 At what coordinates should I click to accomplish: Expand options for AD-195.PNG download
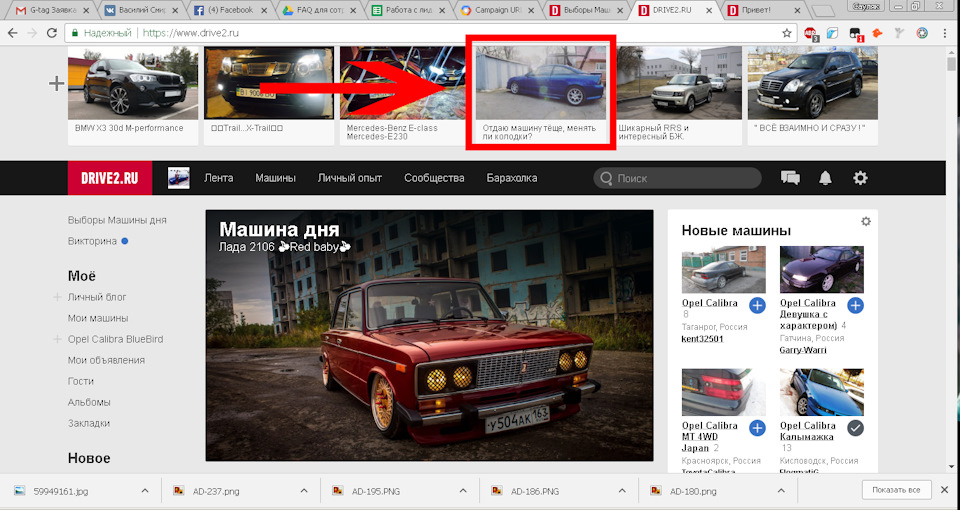(463, 491)
